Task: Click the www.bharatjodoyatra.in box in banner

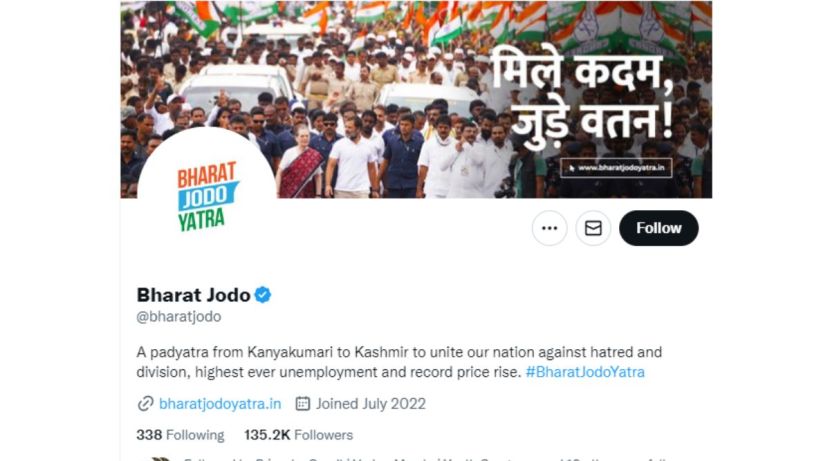Action: pyautogui.click(x=616, y=168)
